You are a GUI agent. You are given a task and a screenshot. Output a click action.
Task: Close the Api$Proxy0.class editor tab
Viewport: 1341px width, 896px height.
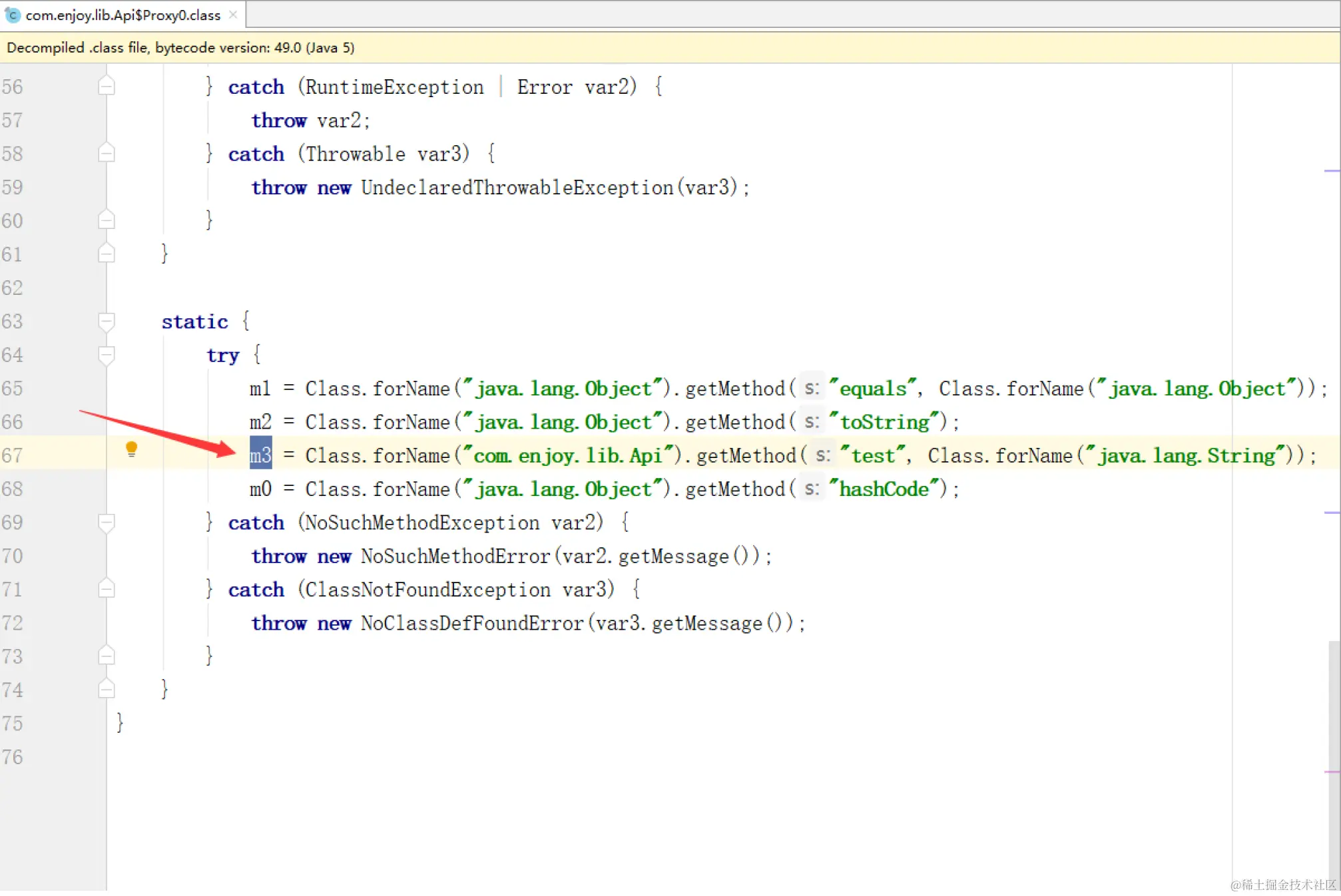pos(233,15)
